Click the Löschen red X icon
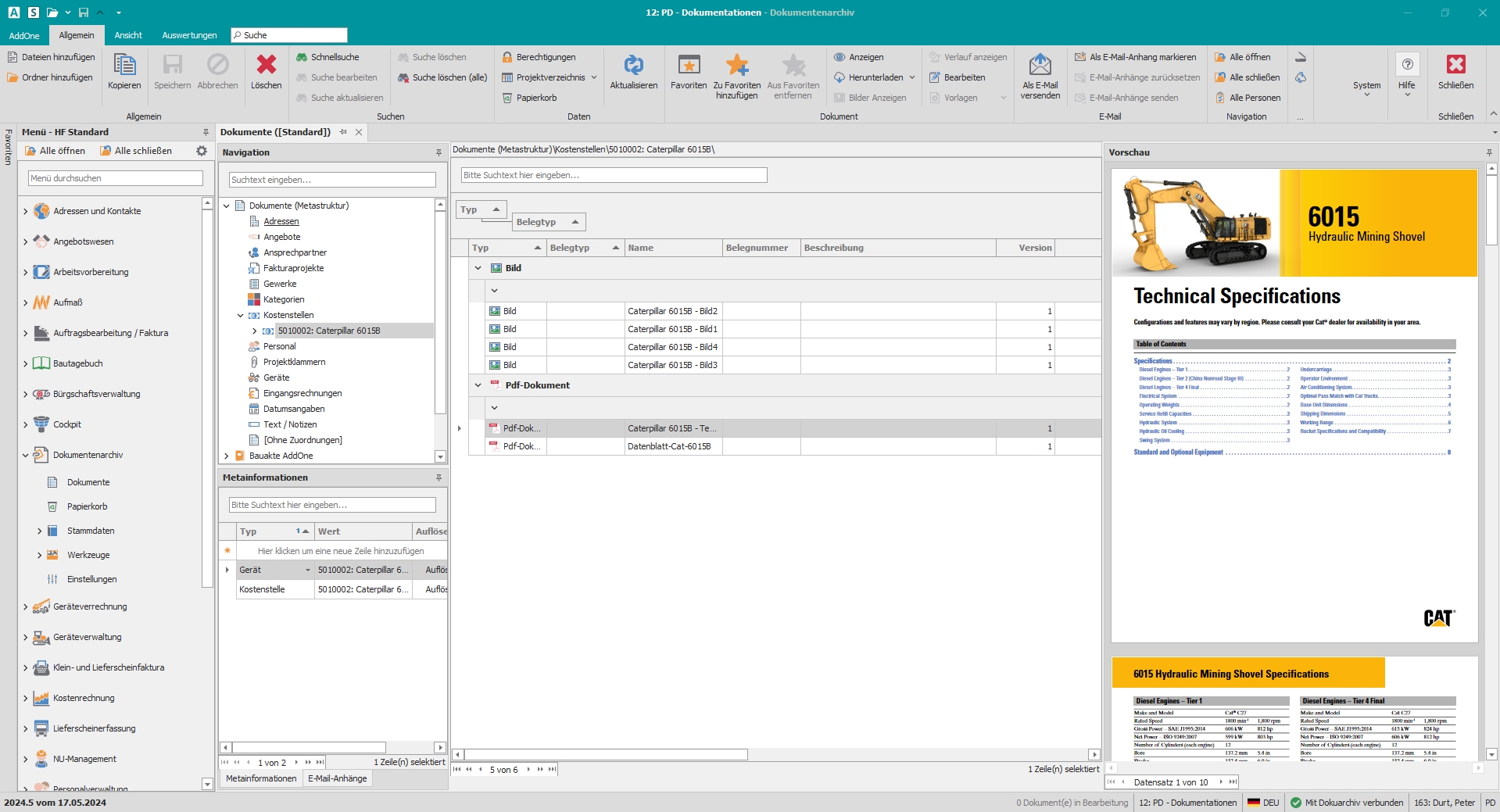Screen dimensions: 1500x812 click(x=266, y=65)
